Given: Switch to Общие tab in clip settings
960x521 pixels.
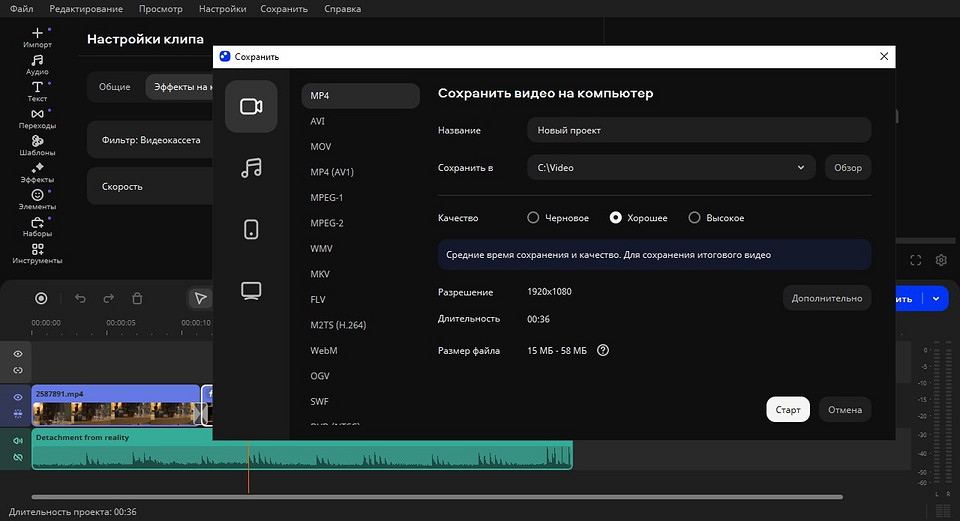Looking at the screenshot, I should tap(114, 87).
